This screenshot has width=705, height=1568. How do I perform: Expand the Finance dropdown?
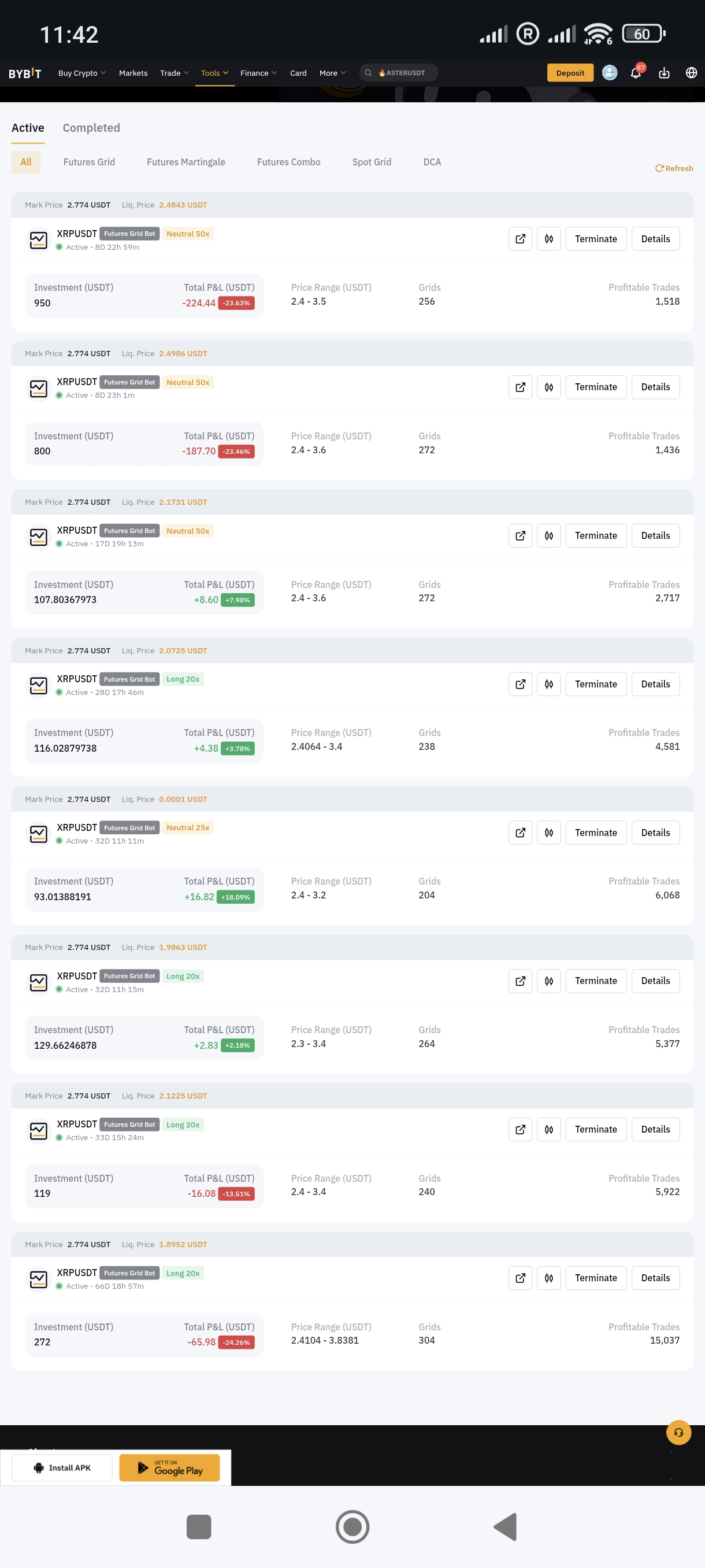tap(258, 73)
